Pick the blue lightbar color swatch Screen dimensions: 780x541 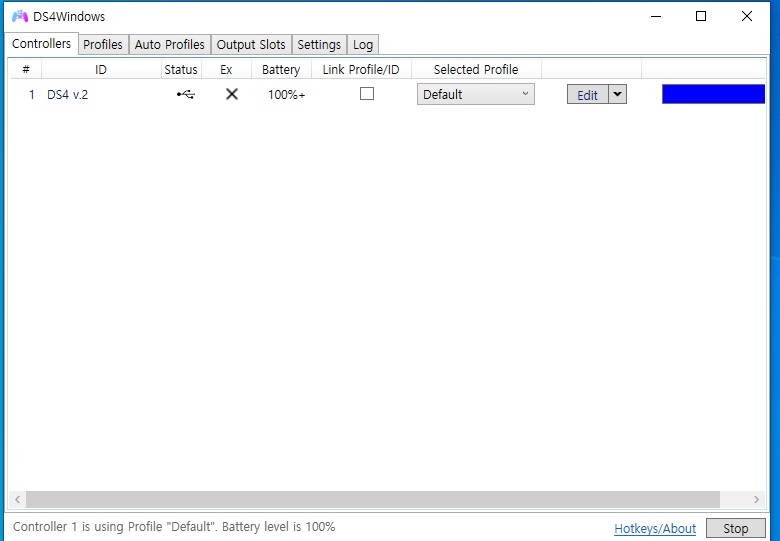coord(713,94)
